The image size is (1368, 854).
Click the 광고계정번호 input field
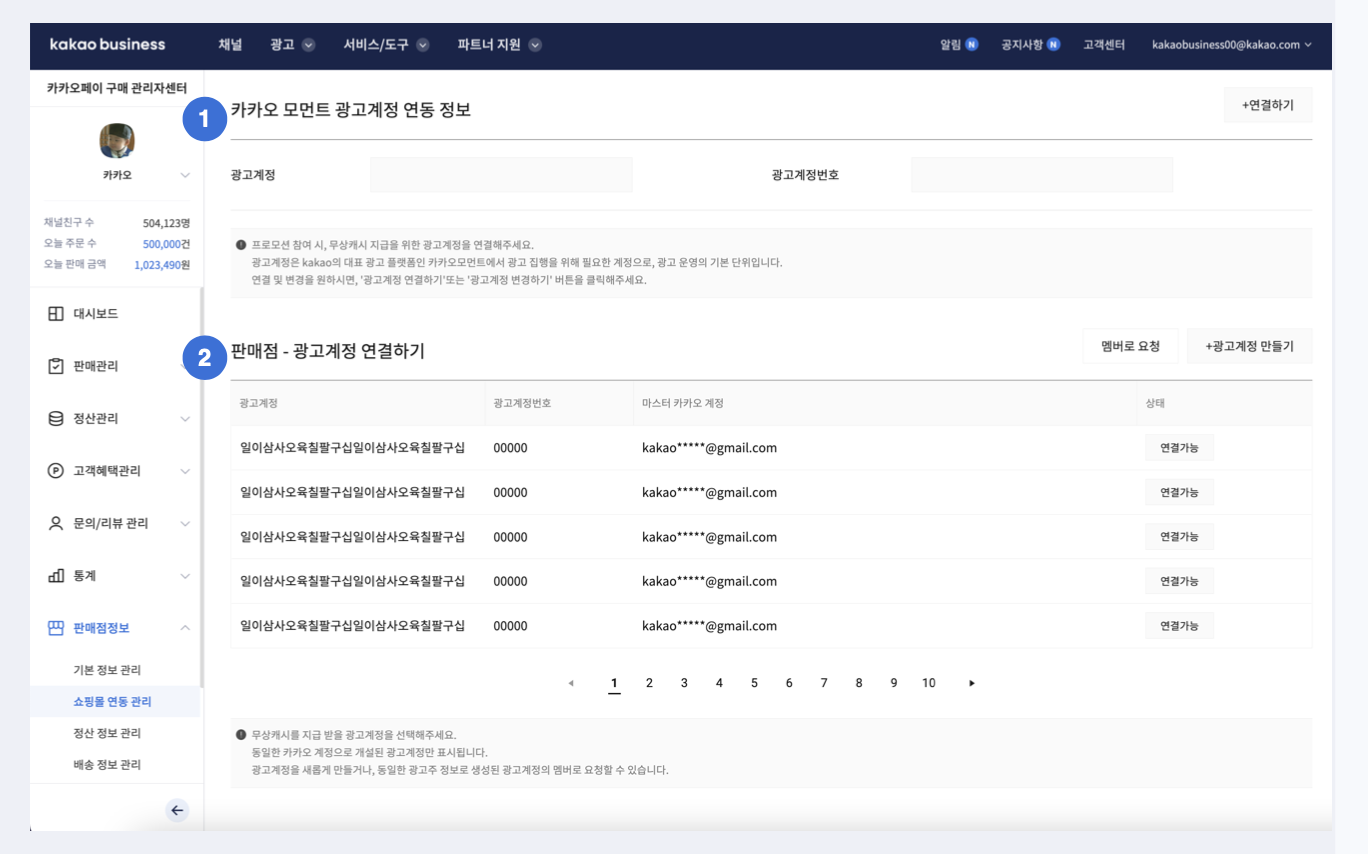[1042, 175]
